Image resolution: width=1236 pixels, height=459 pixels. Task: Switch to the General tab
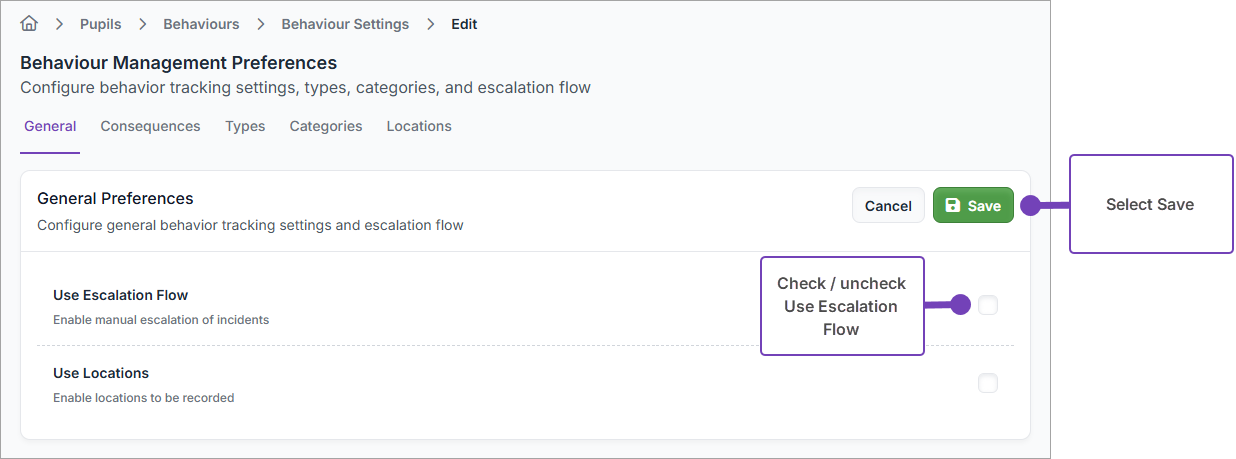click(50, 127)
